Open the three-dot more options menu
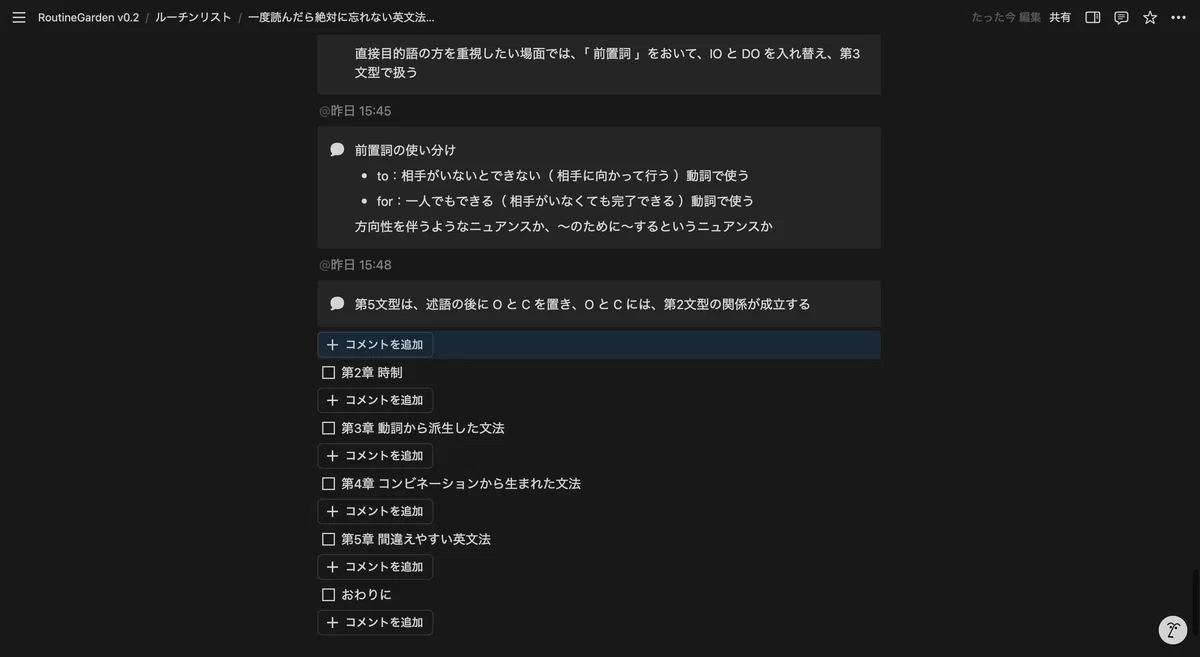The image size is (1200, 657). (x=1179, y=17)
